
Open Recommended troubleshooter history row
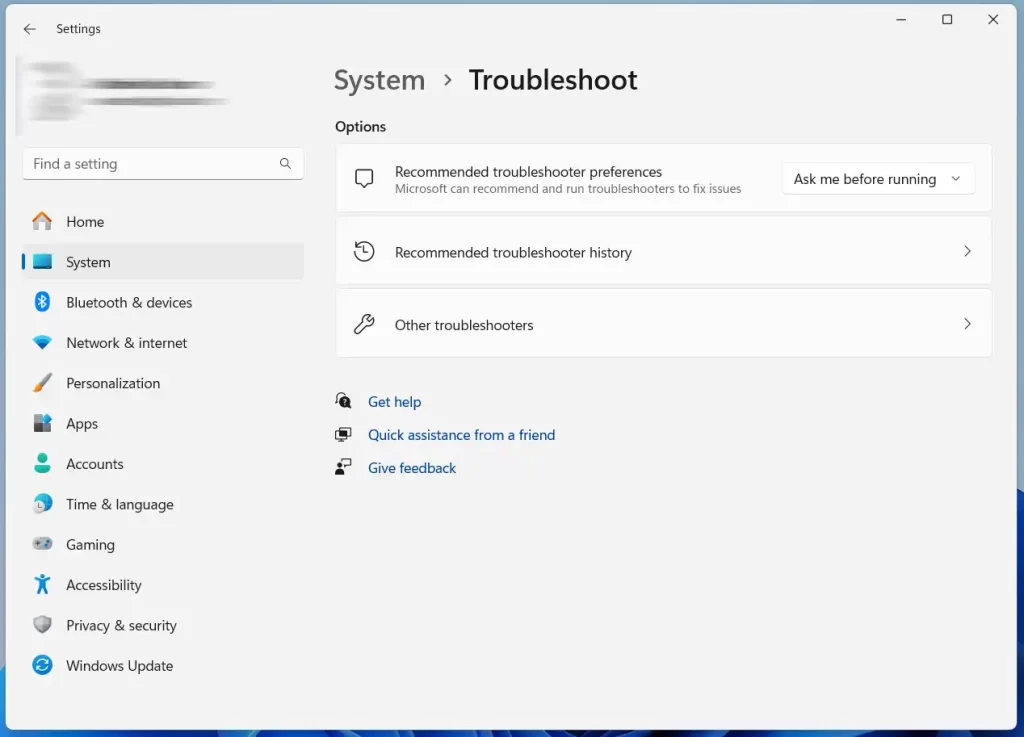(x=664, y=251)
